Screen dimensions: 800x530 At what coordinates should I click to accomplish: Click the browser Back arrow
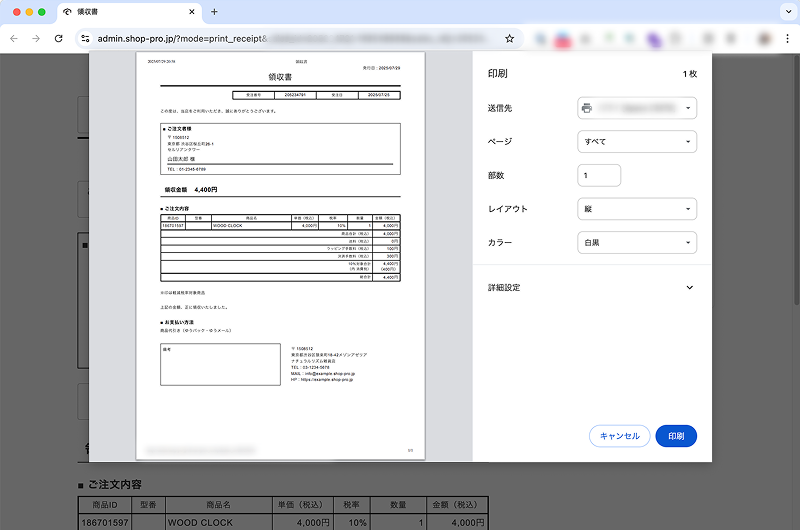click(x=14, y=38)
